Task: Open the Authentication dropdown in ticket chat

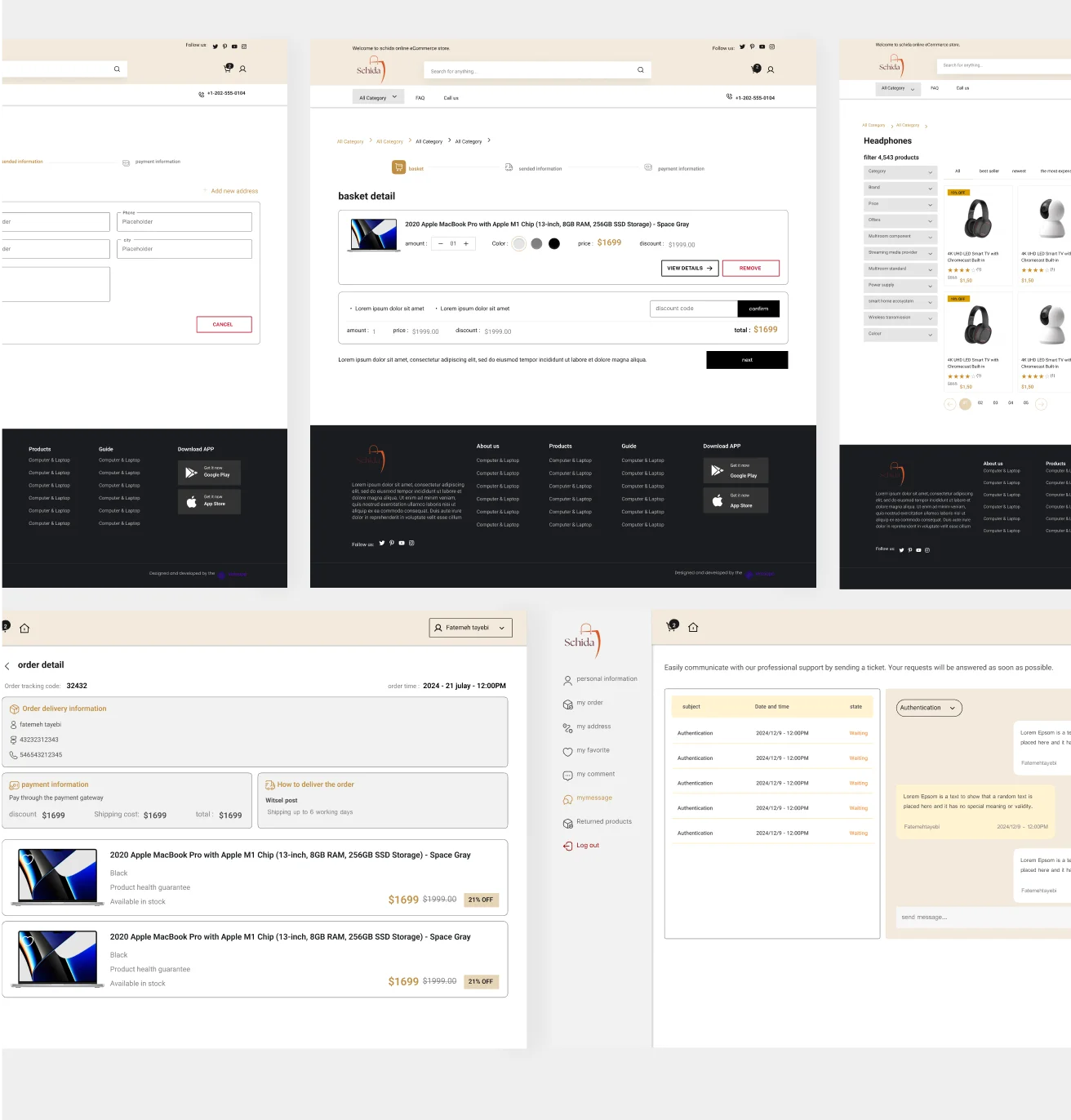Action: [929, 708]
